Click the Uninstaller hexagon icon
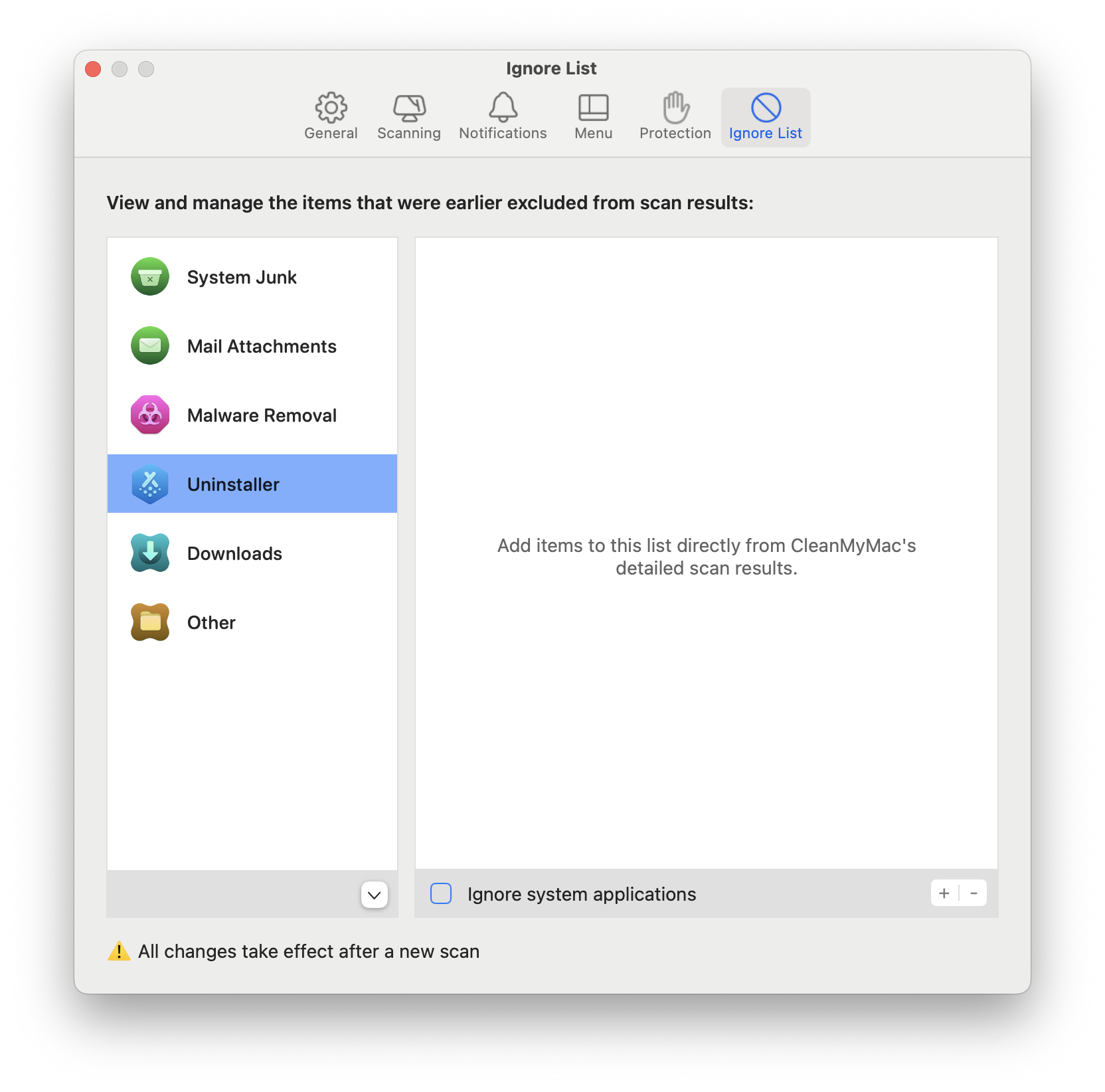Viewport: 1105px width, 1092px height. pyautogui.click(x=150, y=484)
